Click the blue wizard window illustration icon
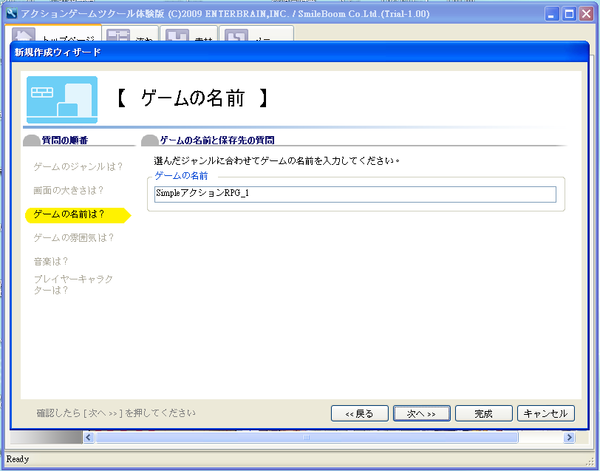This screenshot has width=600, height=471. 62,99
